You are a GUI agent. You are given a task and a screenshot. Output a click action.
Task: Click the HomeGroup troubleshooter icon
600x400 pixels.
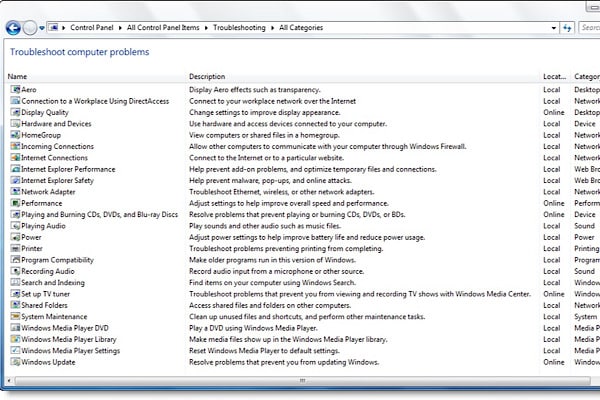point(15,135)
